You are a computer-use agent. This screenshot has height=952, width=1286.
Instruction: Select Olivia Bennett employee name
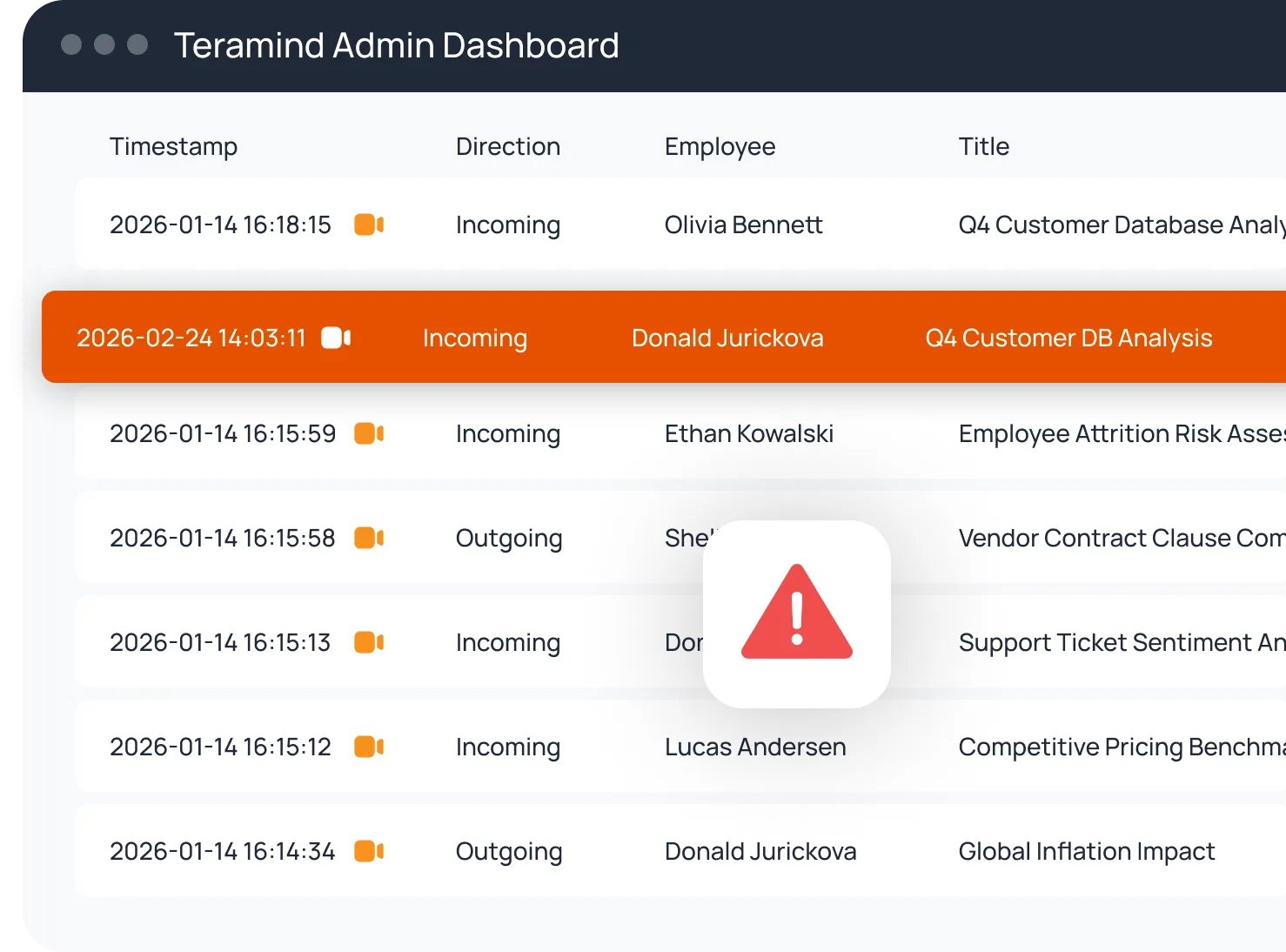pyautogui.click(x=743, y=225)
